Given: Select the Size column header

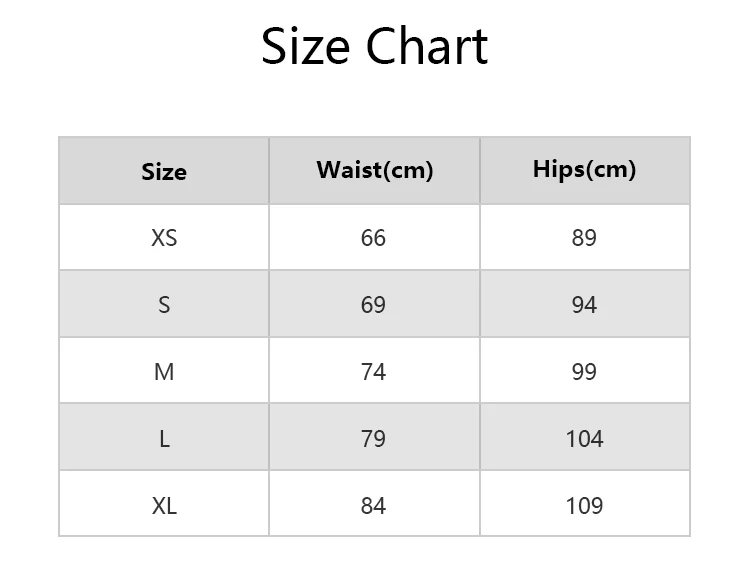Looking at the screenshot, I should click(164, 171).
